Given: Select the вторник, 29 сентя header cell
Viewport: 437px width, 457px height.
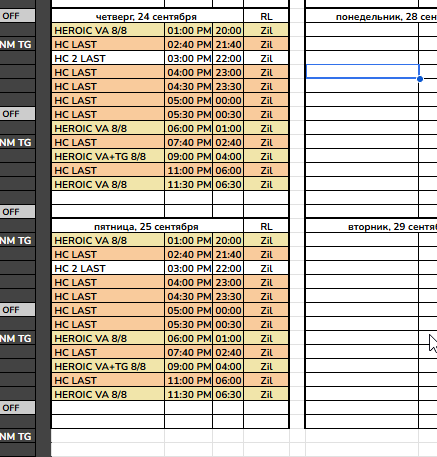Looking at the screenshot, I should point(371,226).
